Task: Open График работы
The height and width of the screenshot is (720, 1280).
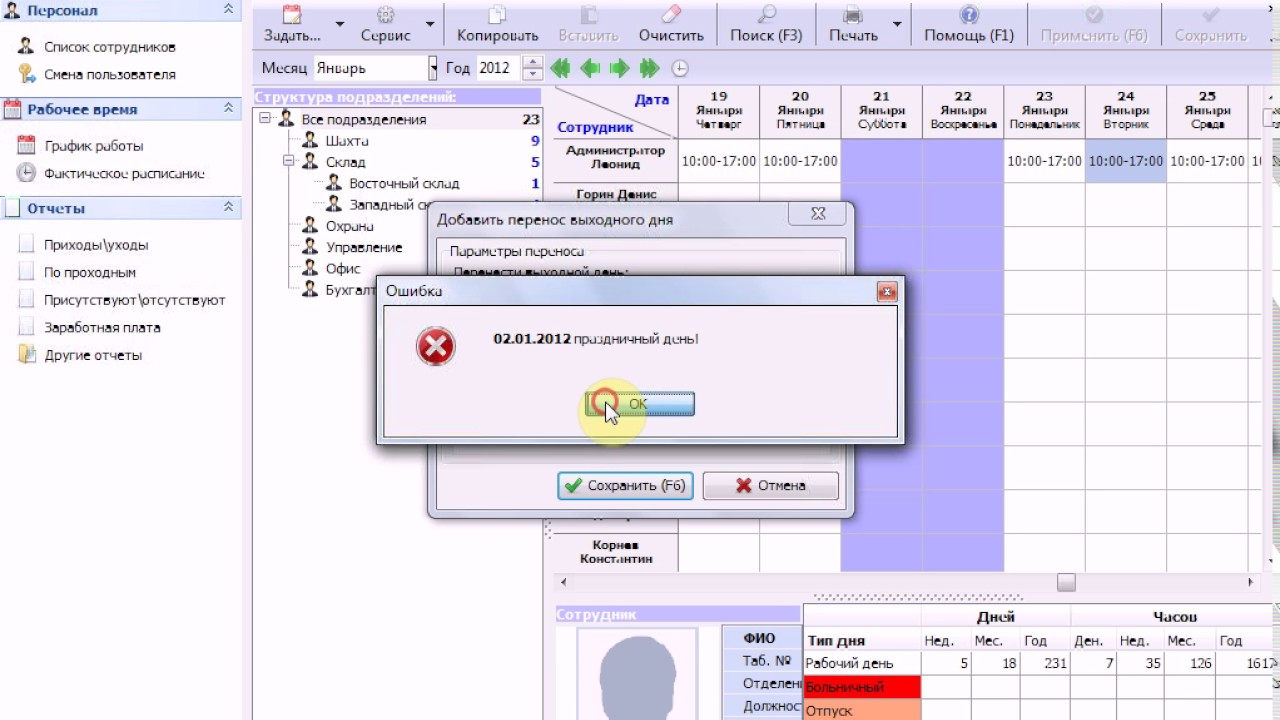Action: tap(94, 146)
